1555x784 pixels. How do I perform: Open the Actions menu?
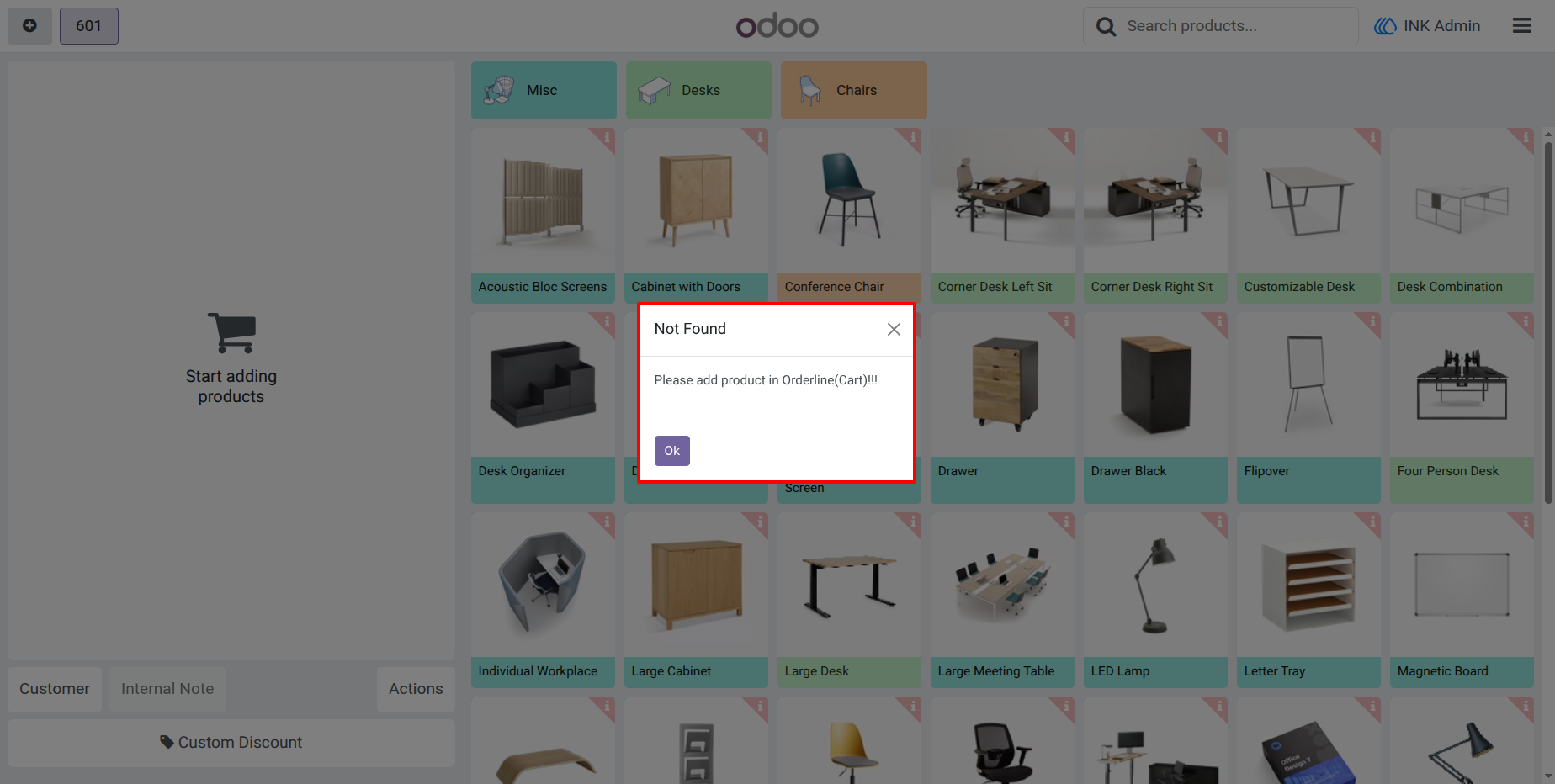click(416, 689)
